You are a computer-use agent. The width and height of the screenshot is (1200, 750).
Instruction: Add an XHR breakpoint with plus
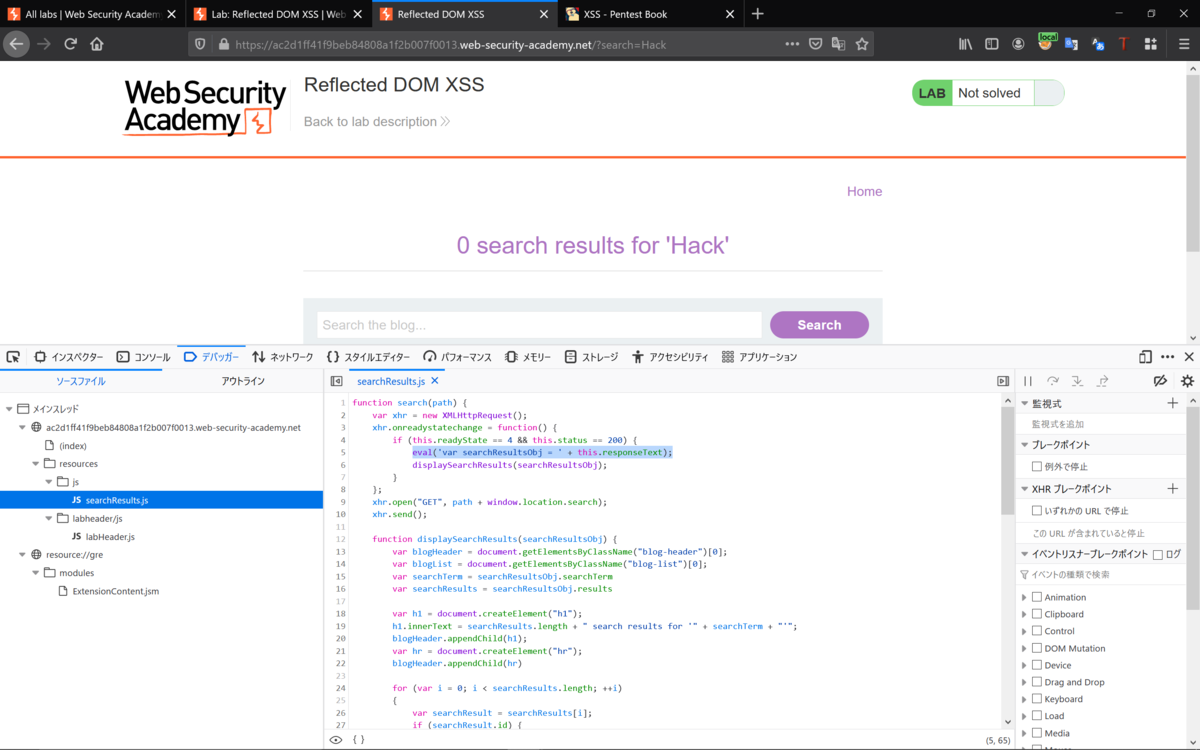pos(1173,489)
